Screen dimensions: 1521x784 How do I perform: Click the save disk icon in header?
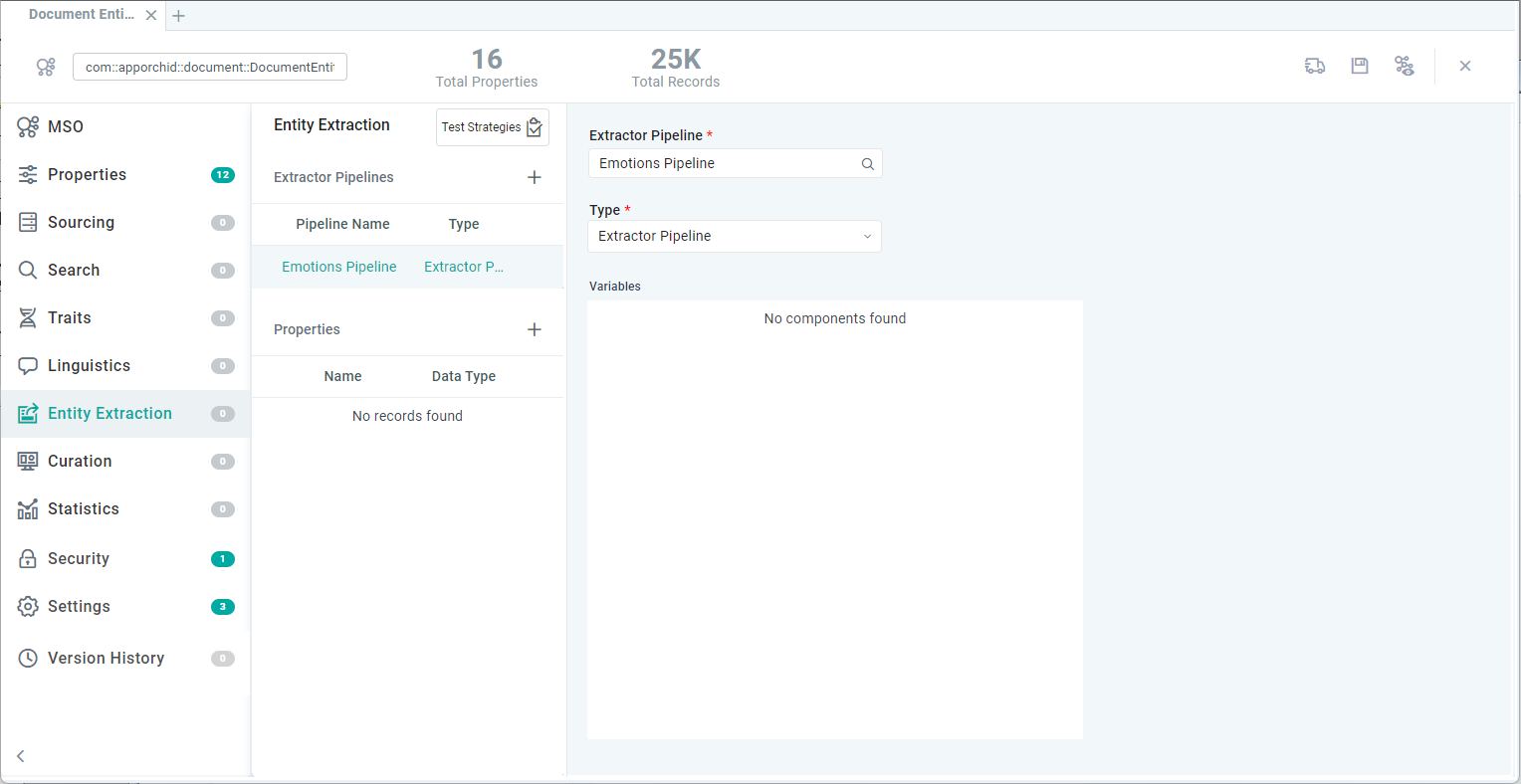pos(1359,66)
